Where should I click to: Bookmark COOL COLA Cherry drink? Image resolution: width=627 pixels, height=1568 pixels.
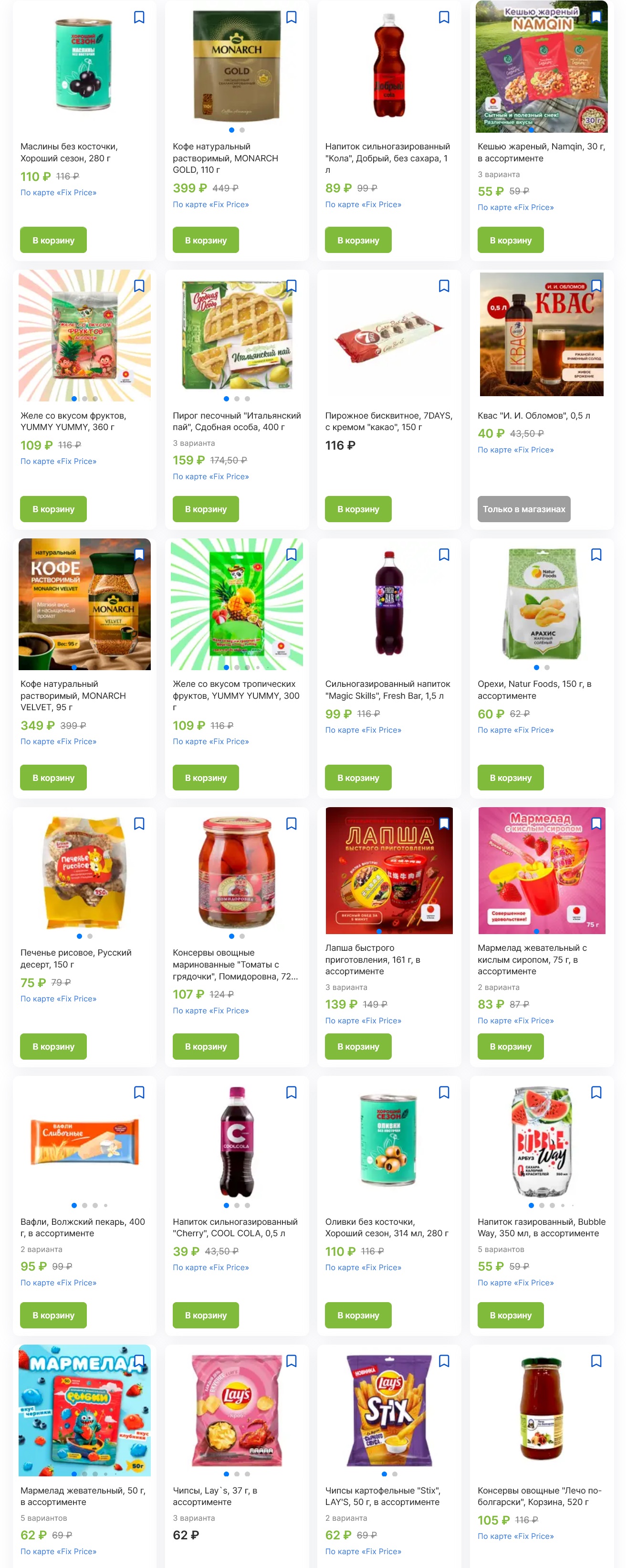point(292,1092)
